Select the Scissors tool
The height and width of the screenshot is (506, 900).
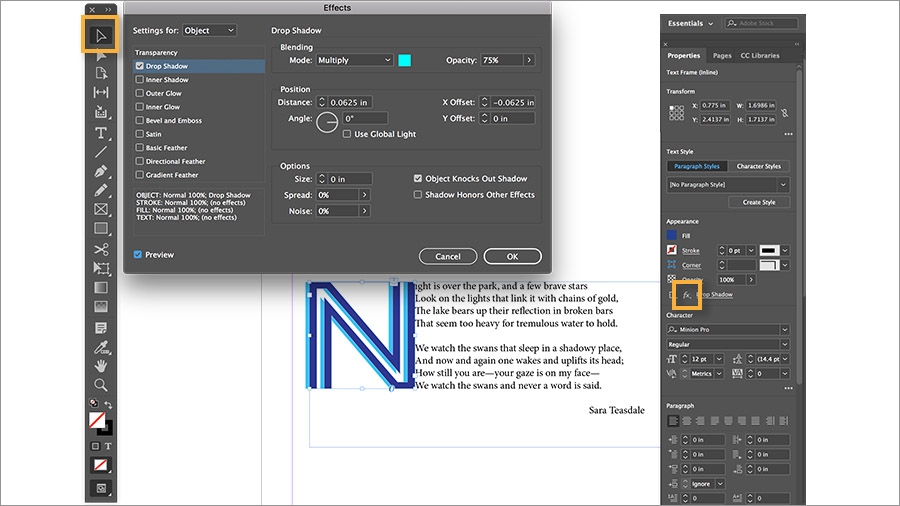(x=101, y=249)
